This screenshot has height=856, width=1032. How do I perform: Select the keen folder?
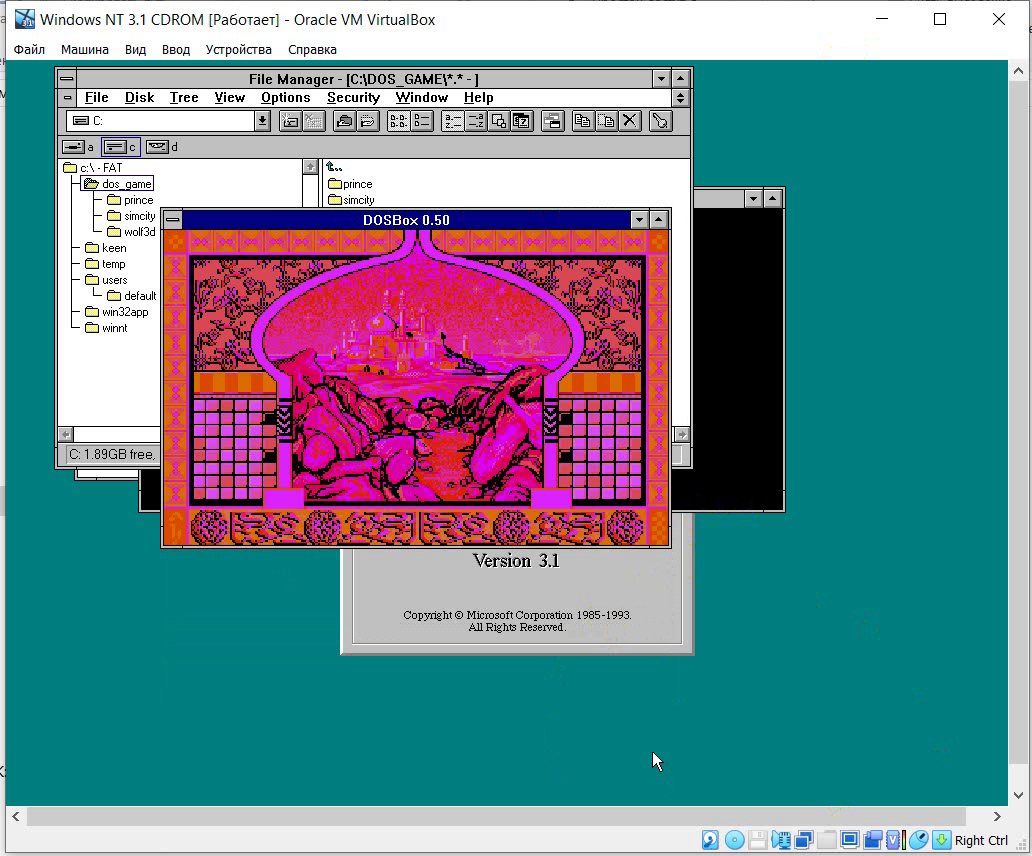(105, 248)
